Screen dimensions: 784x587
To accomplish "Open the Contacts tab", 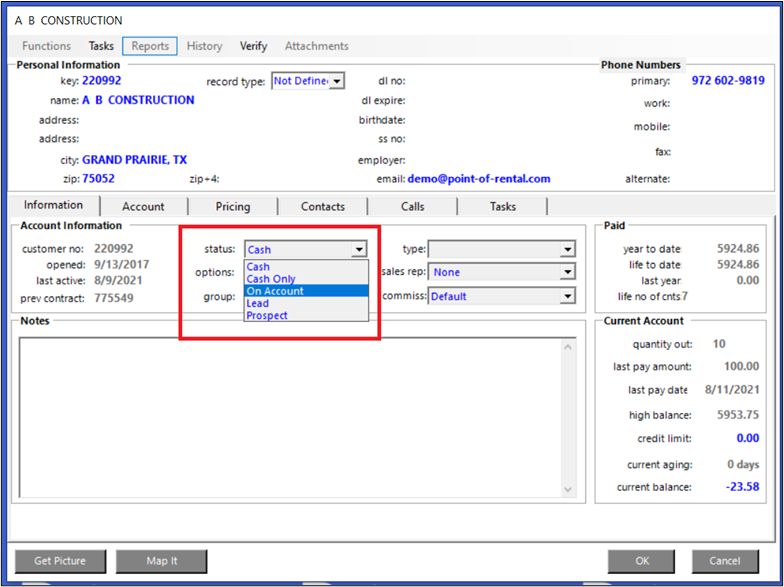I will point(323,206).
